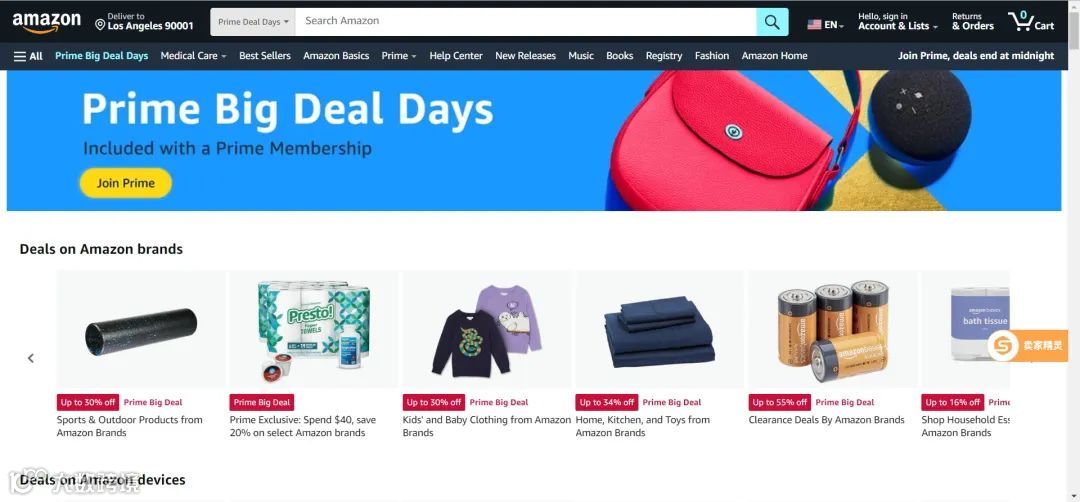Open Returns & Orders link
This screenshot has height=502, width=1080.
973,21
